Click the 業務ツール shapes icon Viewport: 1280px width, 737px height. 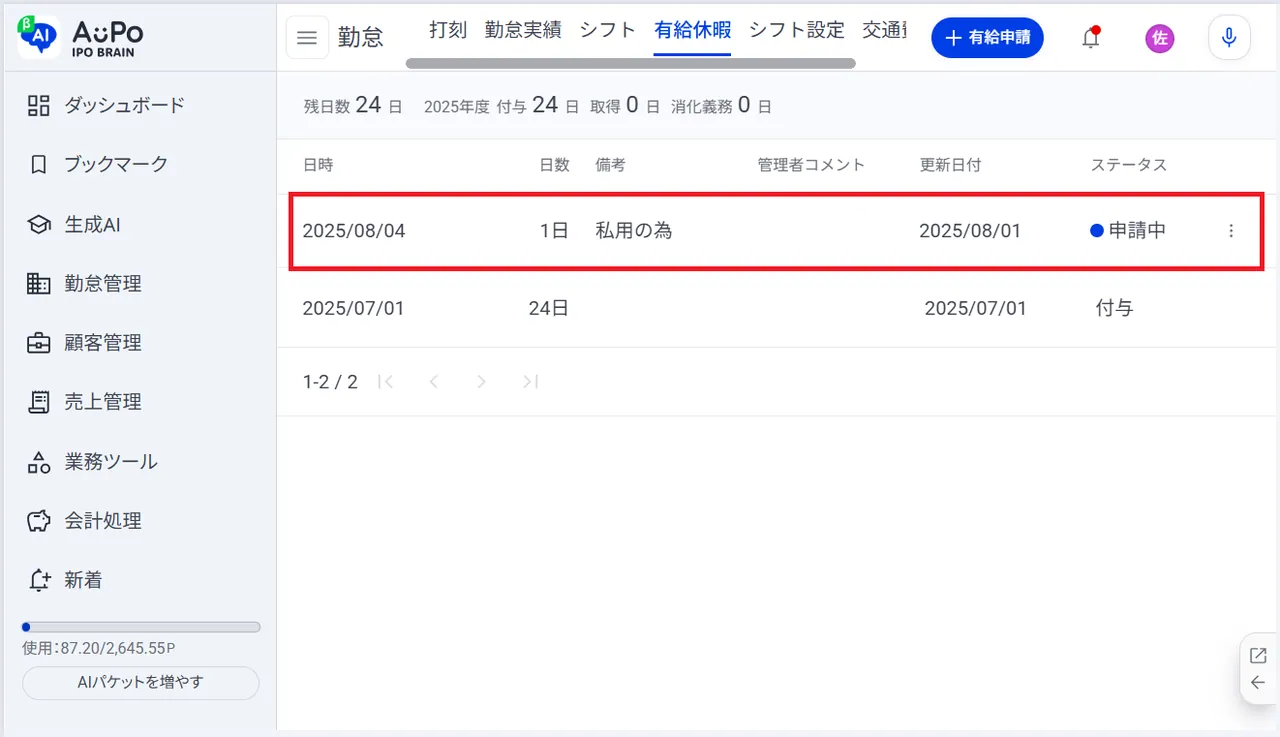[38, 462]
